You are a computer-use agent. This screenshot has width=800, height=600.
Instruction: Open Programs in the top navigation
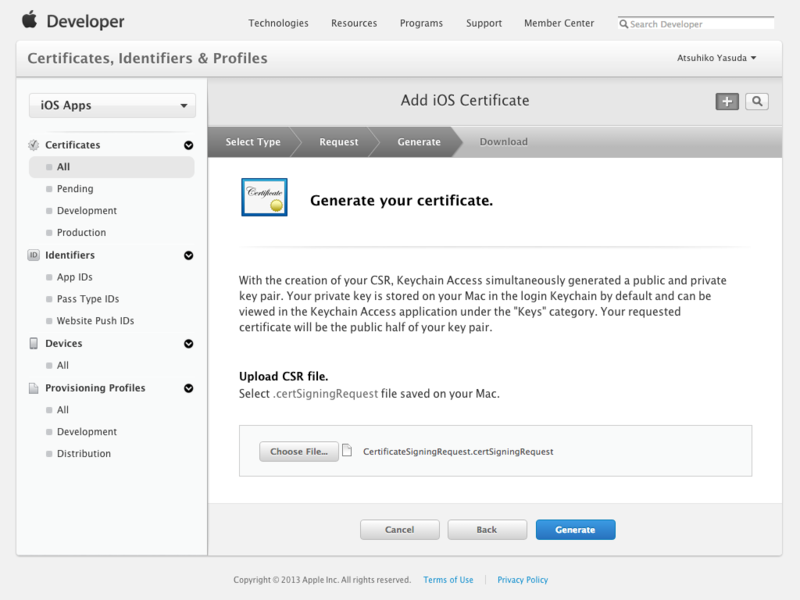421,23
